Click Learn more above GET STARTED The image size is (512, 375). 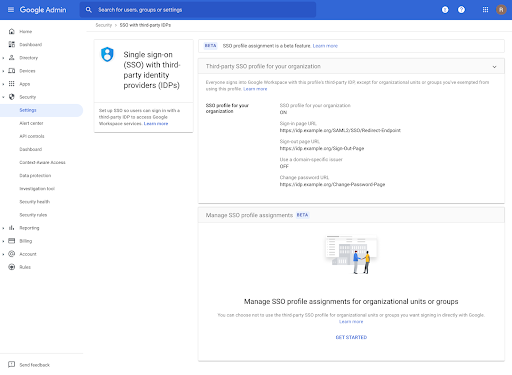(x=351, y=322)
